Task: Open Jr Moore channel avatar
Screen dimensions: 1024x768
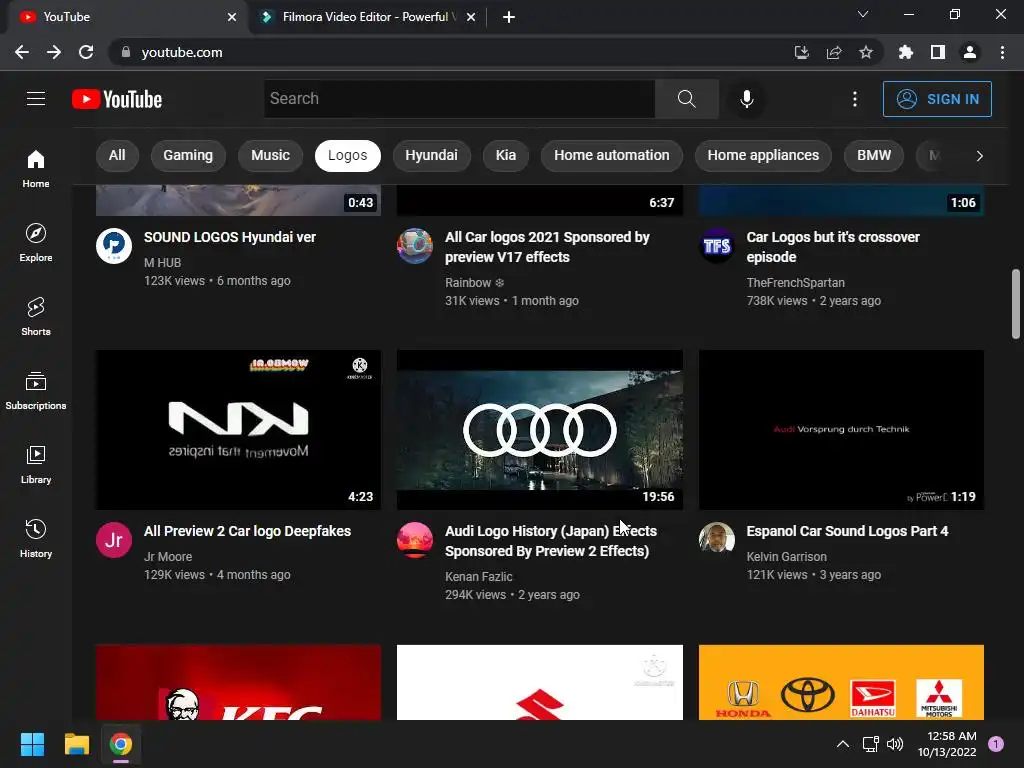Action: pos(114,539)
